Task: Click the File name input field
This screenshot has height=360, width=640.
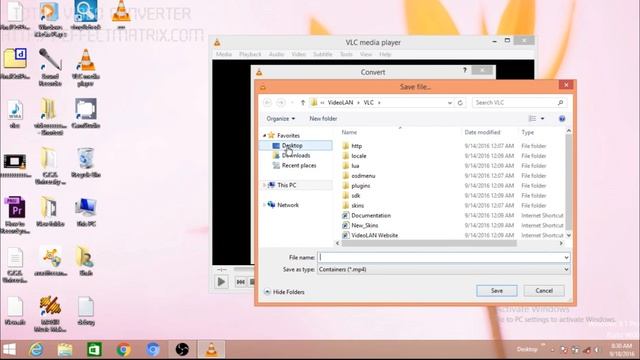Action: click(x=441, y=258)
